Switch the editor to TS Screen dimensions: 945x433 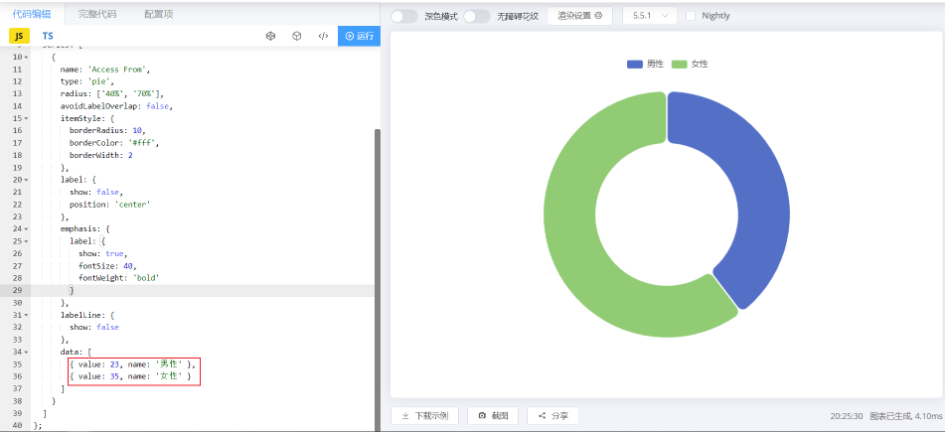point(47,36)
